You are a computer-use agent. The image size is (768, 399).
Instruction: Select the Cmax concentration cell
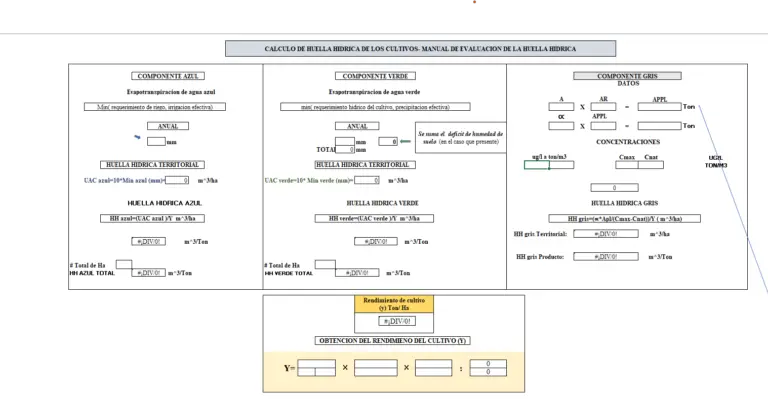pyautogui.click(x=627, y=165)
